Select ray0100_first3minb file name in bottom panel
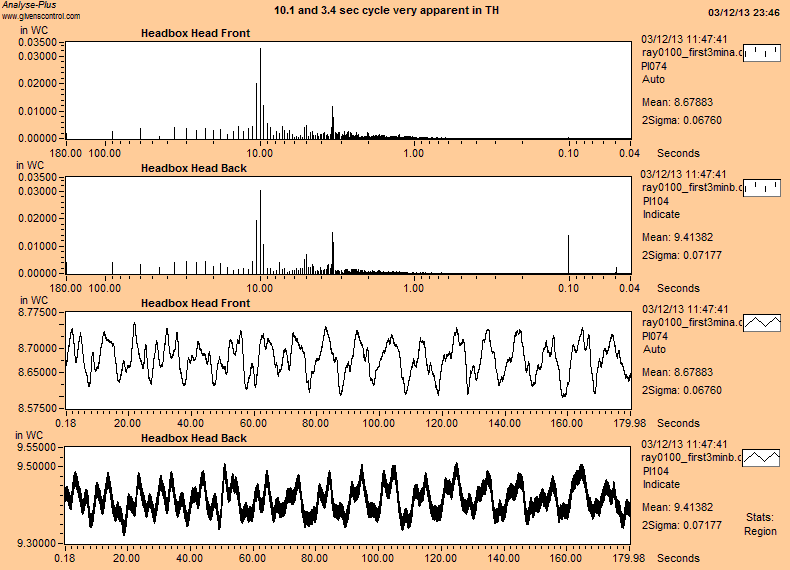Viewport: 790px width, 570px height. click(691, 457)
